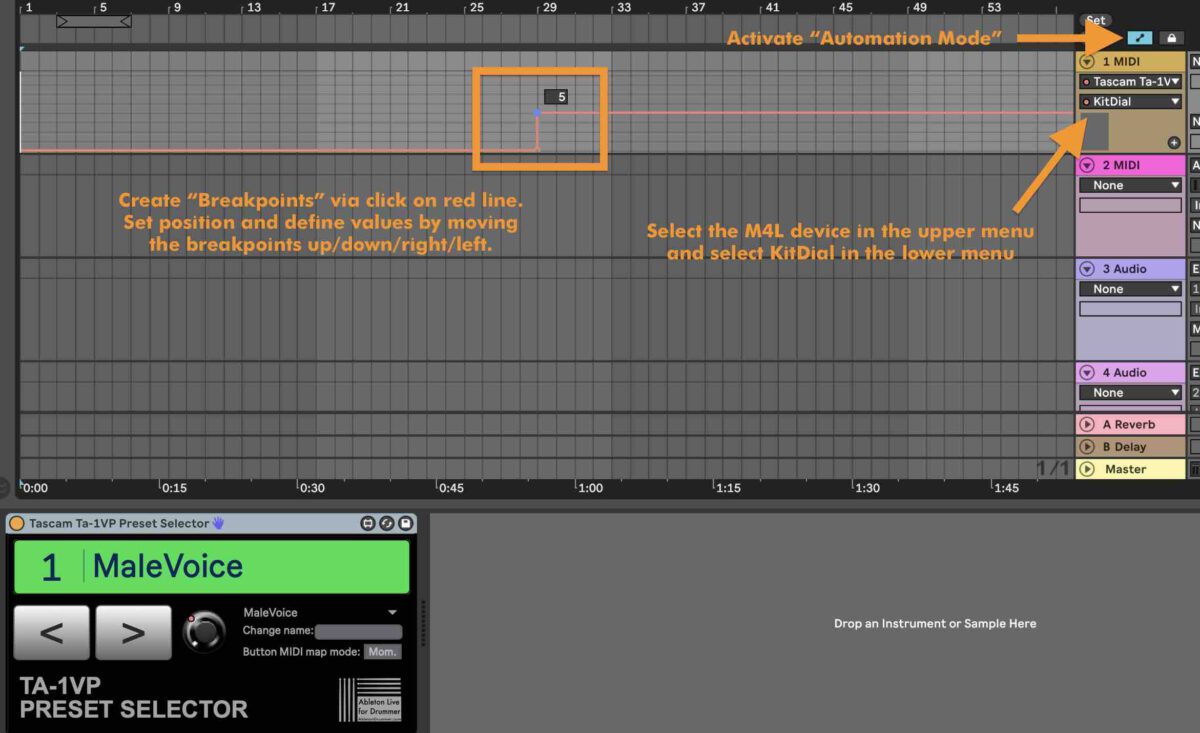
Task: Fold track 3 Audio
Action: point(1088,269)
